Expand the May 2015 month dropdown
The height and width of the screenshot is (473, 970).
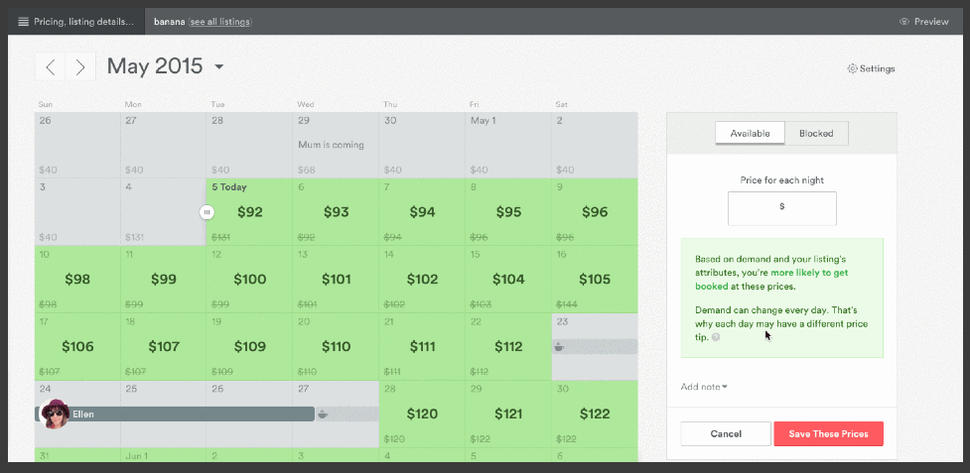[218, 67]
